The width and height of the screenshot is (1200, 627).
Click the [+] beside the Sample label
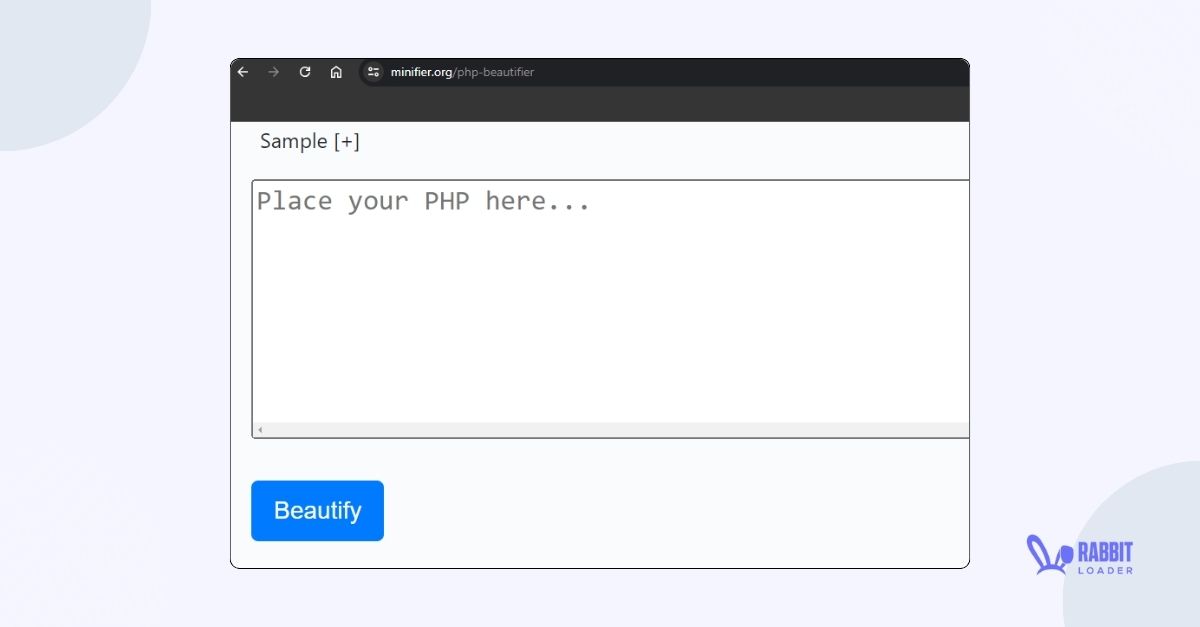click(x=347, y=141)
